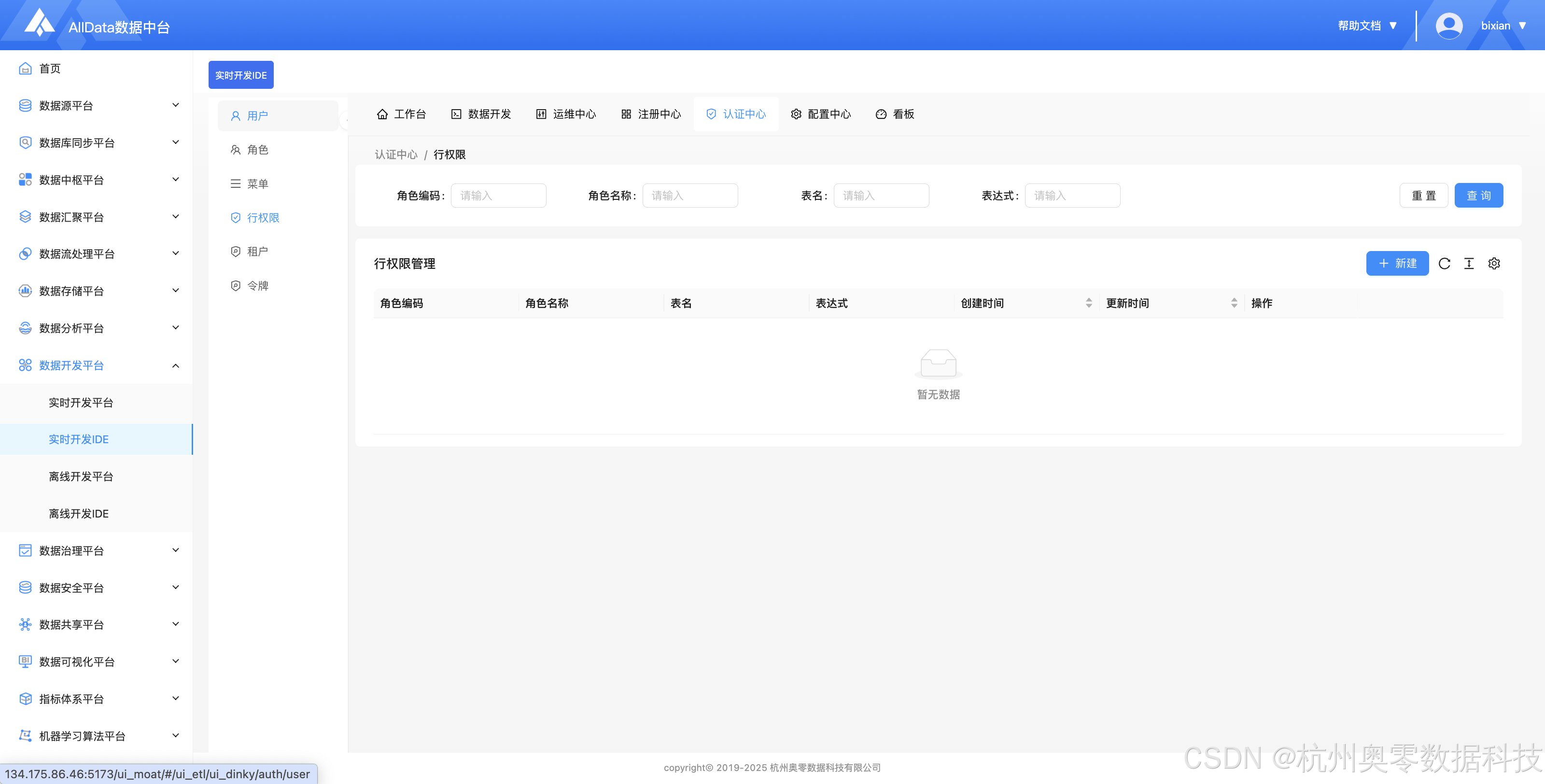This screenshot has width=1545, height=784.
Task: Click the 租户 tenant shield icon
Action: pos(236,252)
